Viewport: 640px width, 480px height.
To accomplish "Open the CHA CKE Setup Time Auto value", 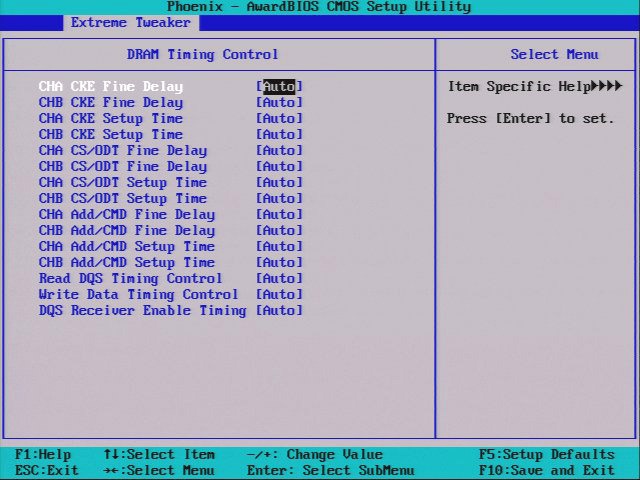I will [279, 119].
